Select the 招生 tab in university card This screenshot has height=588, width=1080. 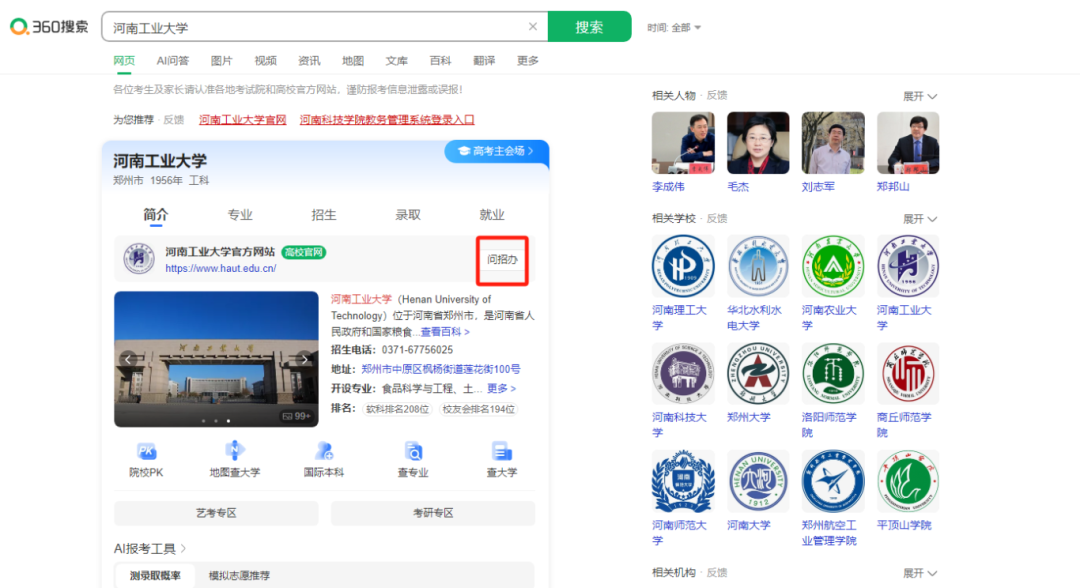[x=324, y=215]
